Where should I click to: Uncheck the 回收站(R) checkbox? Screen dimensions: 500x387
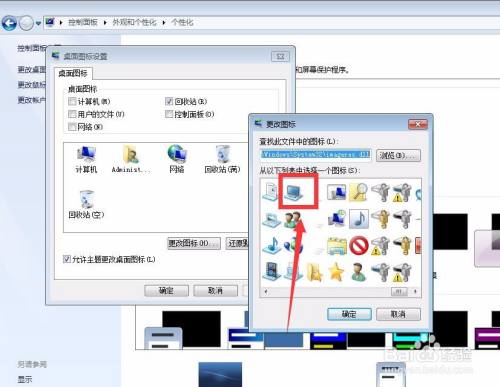pos(169,101)
